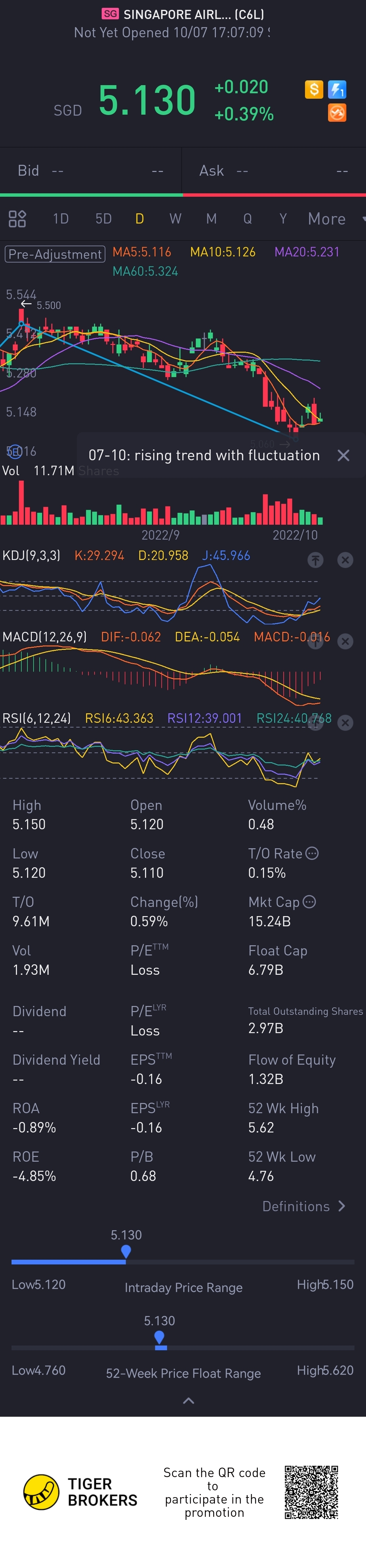The image size is (366, 1568).
Task: Tap the Bid price section
Action: [90, 170]
